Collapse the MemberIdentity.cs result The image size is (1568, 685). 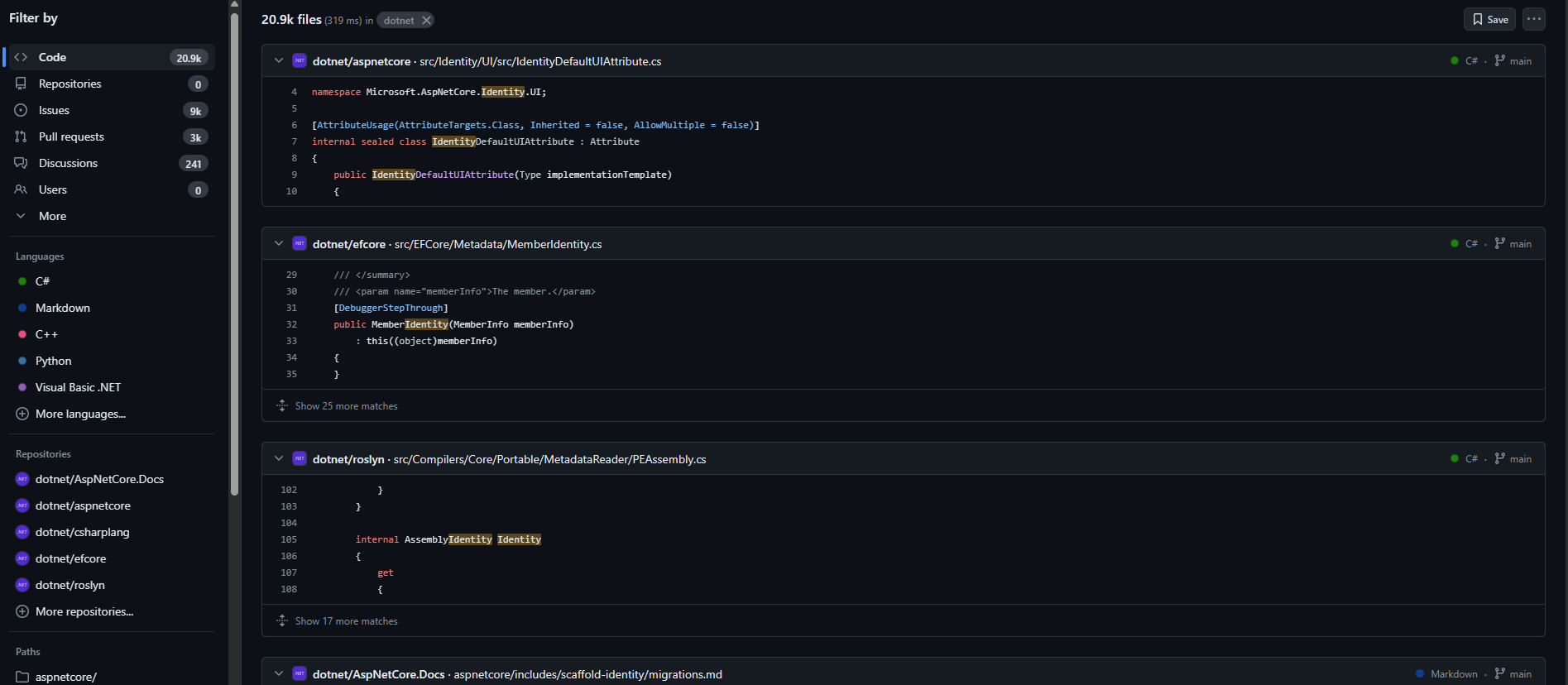point(279,244)
